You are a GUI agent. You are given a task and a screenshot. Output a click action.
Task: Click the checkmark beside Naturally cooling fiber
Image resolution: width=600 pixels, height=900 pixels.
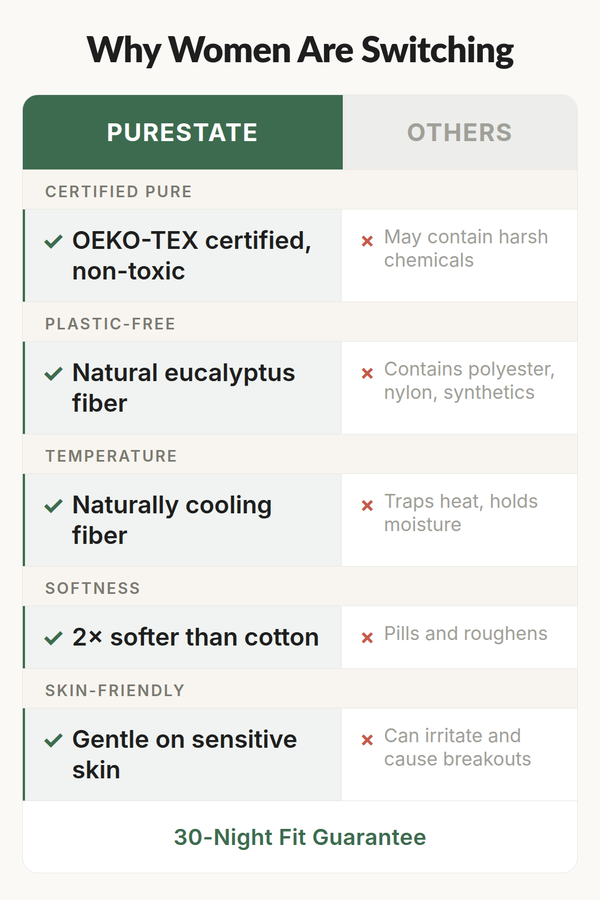pyautogui.click(x=54, y=505)
